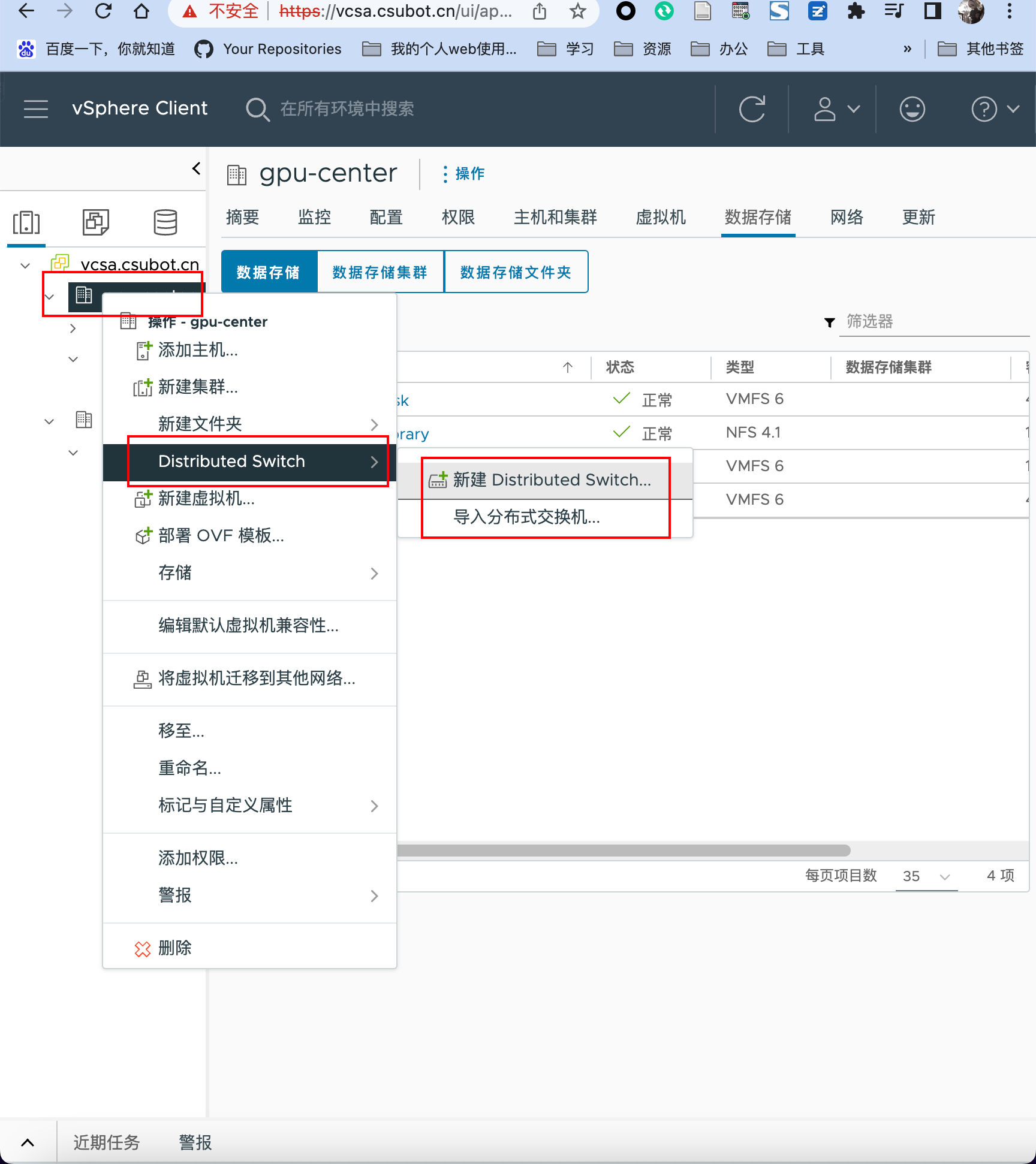Expand the 警报 submenu in context menu

click(x=249, y=895)
